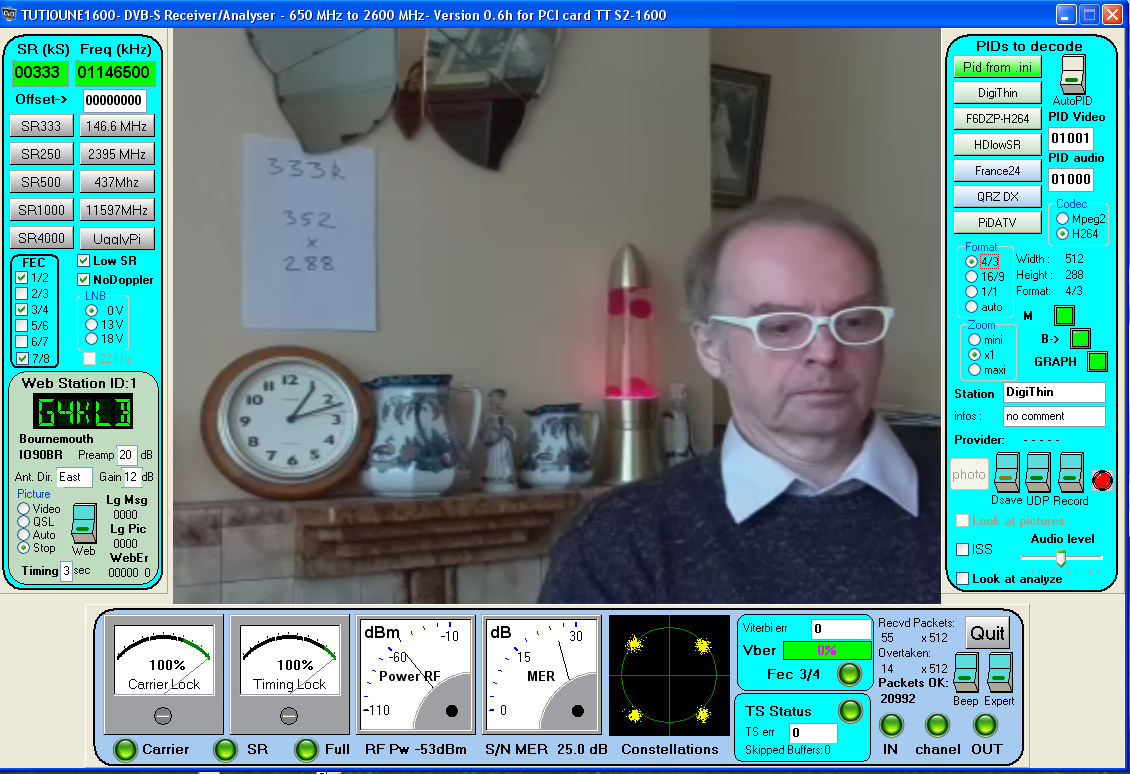The height and width of the screenshot is (774, 1130).
Task: Flip the AutoPID toggle switch
Action: click(1072, 75)
